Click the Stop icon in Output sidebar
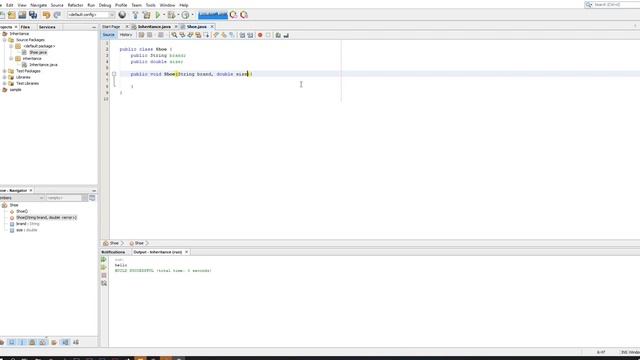This screenshot has height=360, width=640. click(x=104, y=276)
